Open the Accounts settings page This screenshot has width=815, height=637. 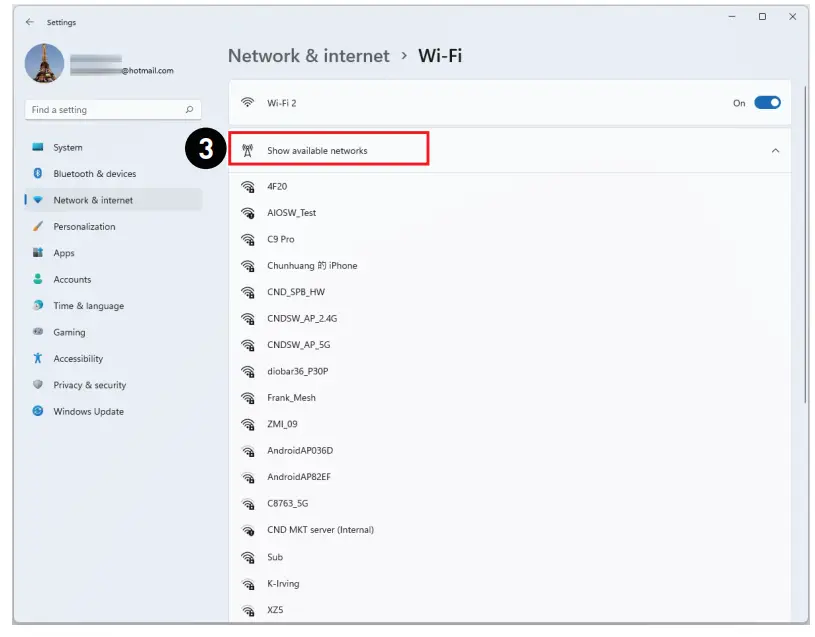click(72, 280)
